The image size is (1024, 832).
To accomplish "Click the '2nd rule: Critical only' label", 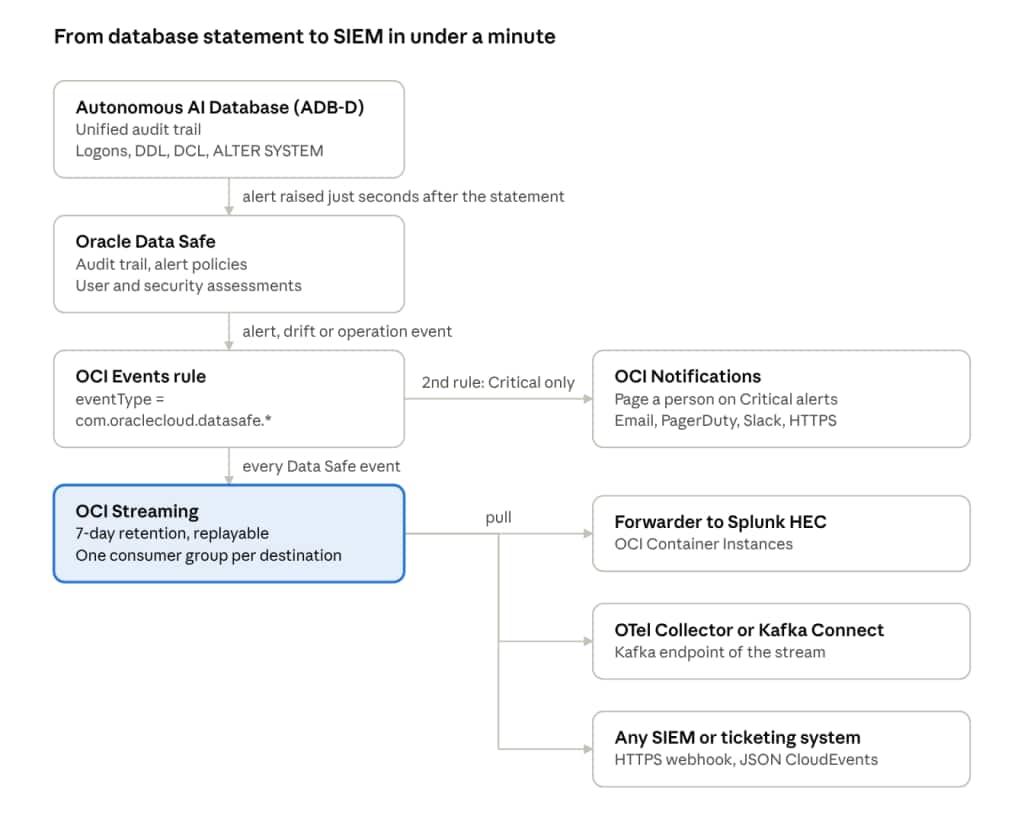I will point(498,382).
